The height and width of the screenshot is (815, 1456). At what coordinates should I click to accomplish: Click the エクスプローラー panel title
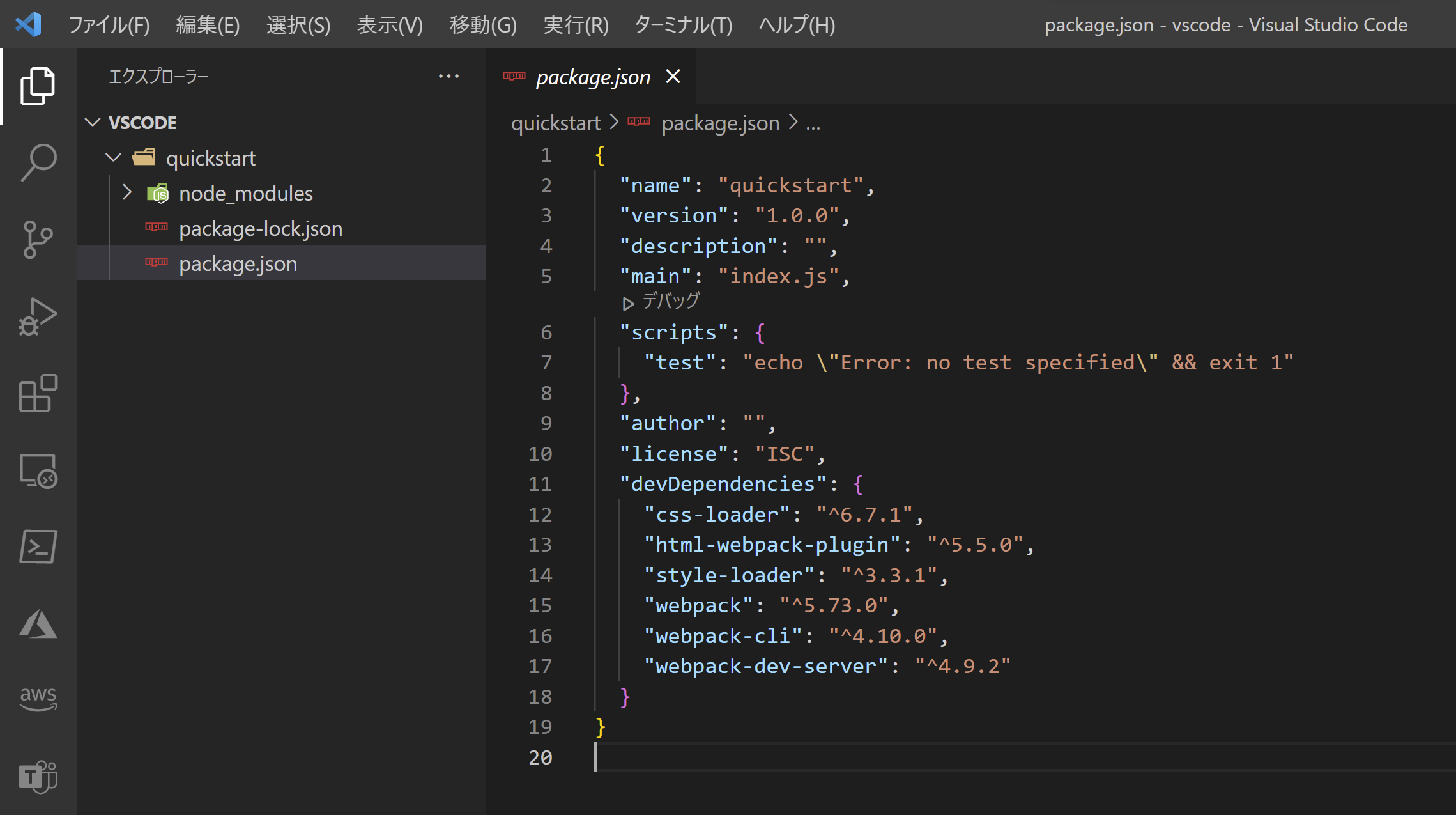[158, 77]
